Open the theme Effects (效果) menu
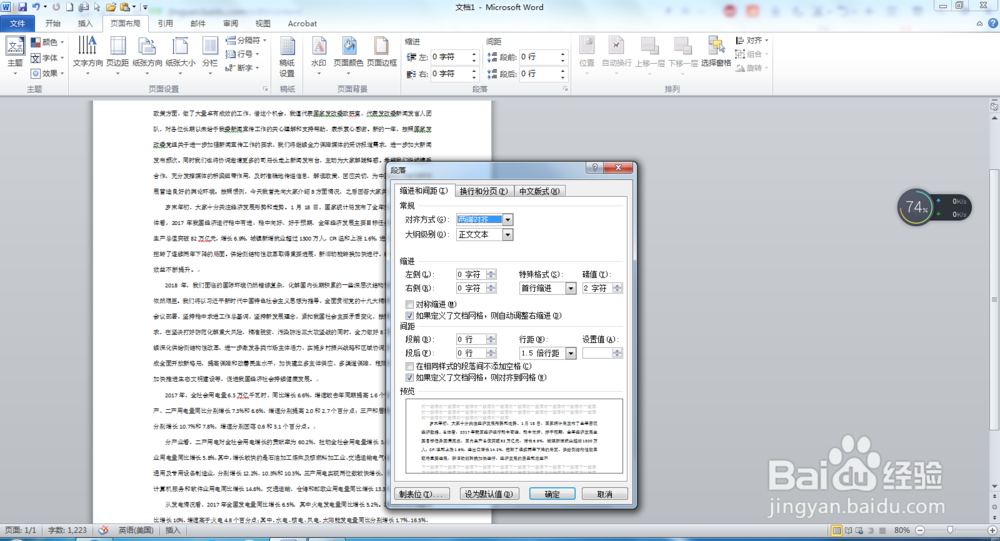This screenshot has width=1000, height=541. point(48,73)
